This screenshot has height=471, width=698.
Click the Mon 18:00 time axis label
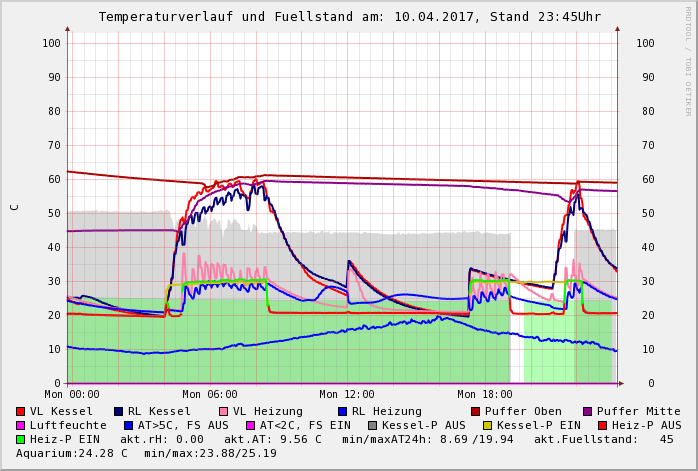coord(484,395)
